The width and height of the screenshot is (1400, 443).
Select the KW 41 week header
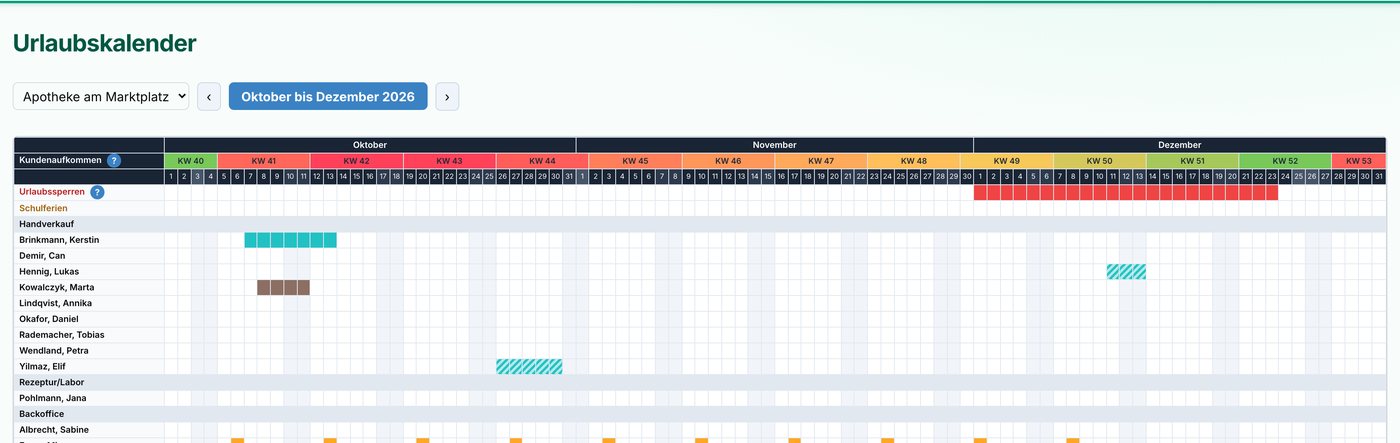[x=264, y=161]
